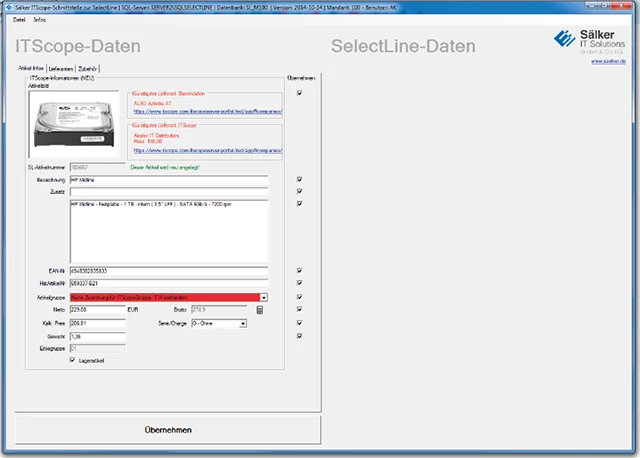This screenshot has width=640, height=458.
Task: Click the 'ALSO Actebis AT' supplier text
Action: pyautogui.click(x=153, y=103)
